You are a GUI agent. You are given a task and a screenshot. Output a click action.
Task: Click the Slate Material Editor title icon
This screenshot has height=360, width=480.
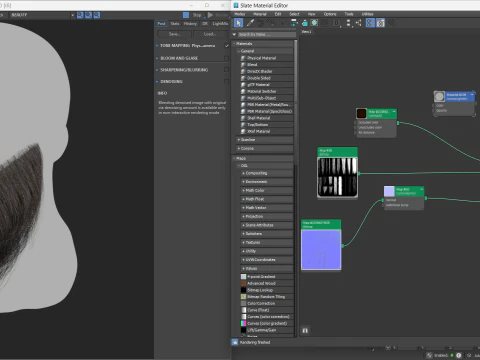(236, 5)
